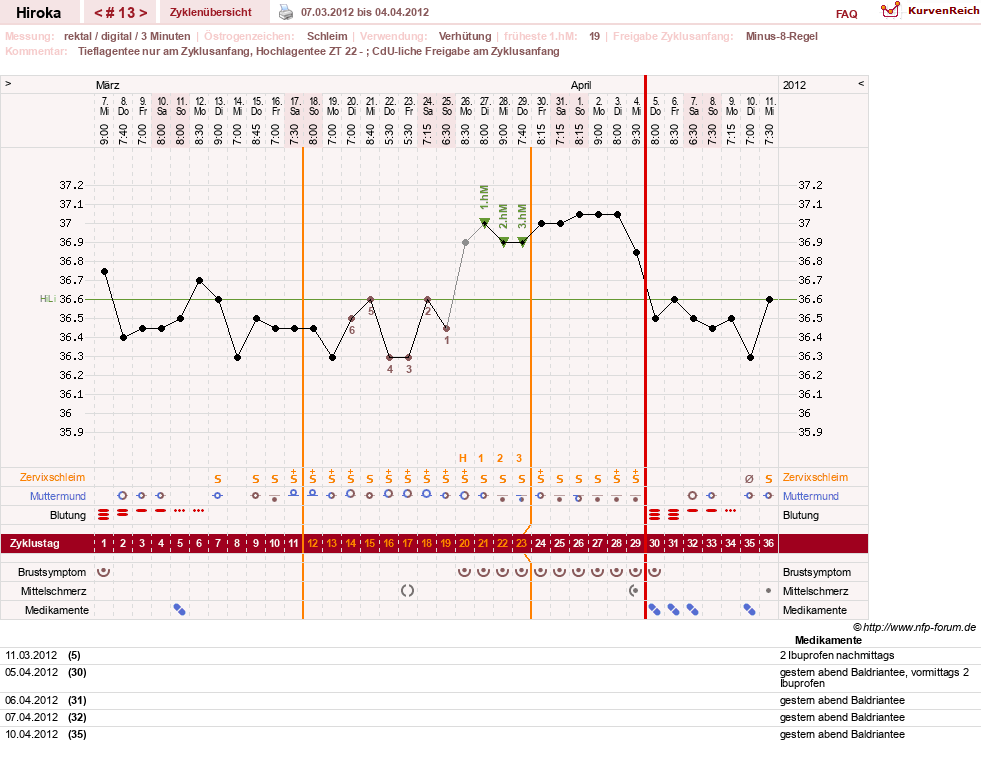
Task: Click the Zervixschleim label on the left
Action: click(53, 477)
